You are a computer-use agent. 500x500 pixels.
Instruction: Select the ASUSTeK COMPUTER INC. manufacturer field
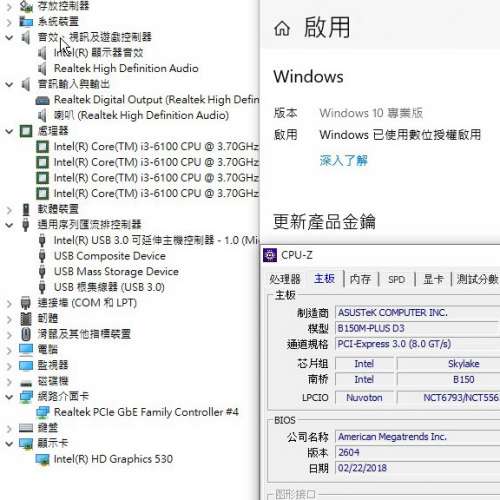[x=417, y=313]
